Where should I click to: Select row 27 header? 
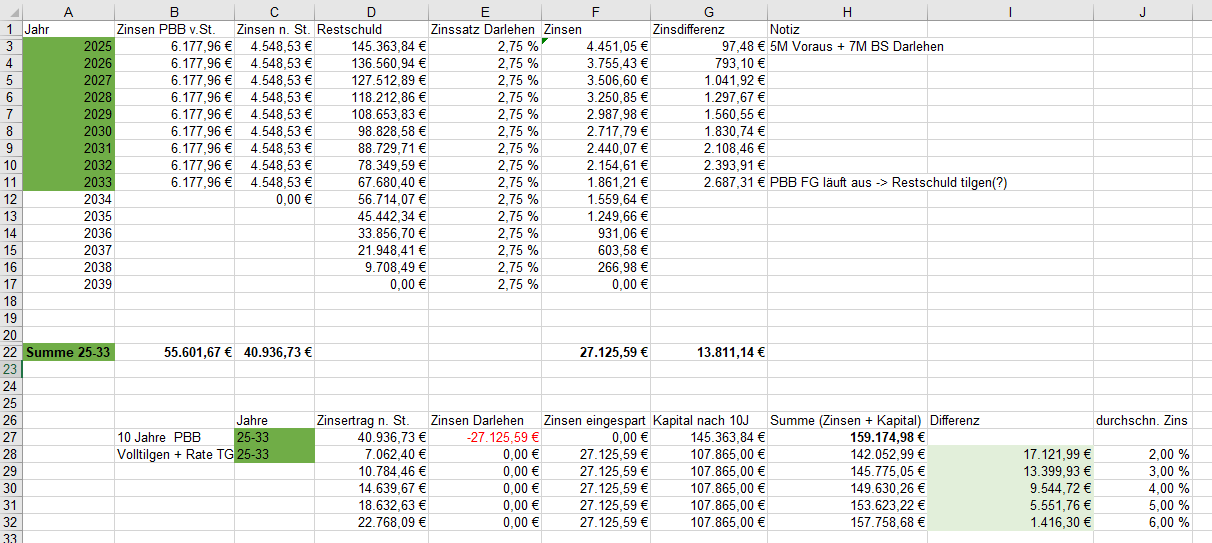[x=10, y=437]
